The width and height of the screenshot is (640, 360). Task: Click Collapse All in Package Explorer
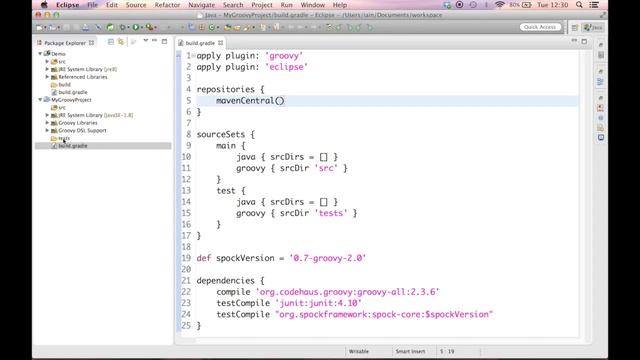tap(111, 42)
